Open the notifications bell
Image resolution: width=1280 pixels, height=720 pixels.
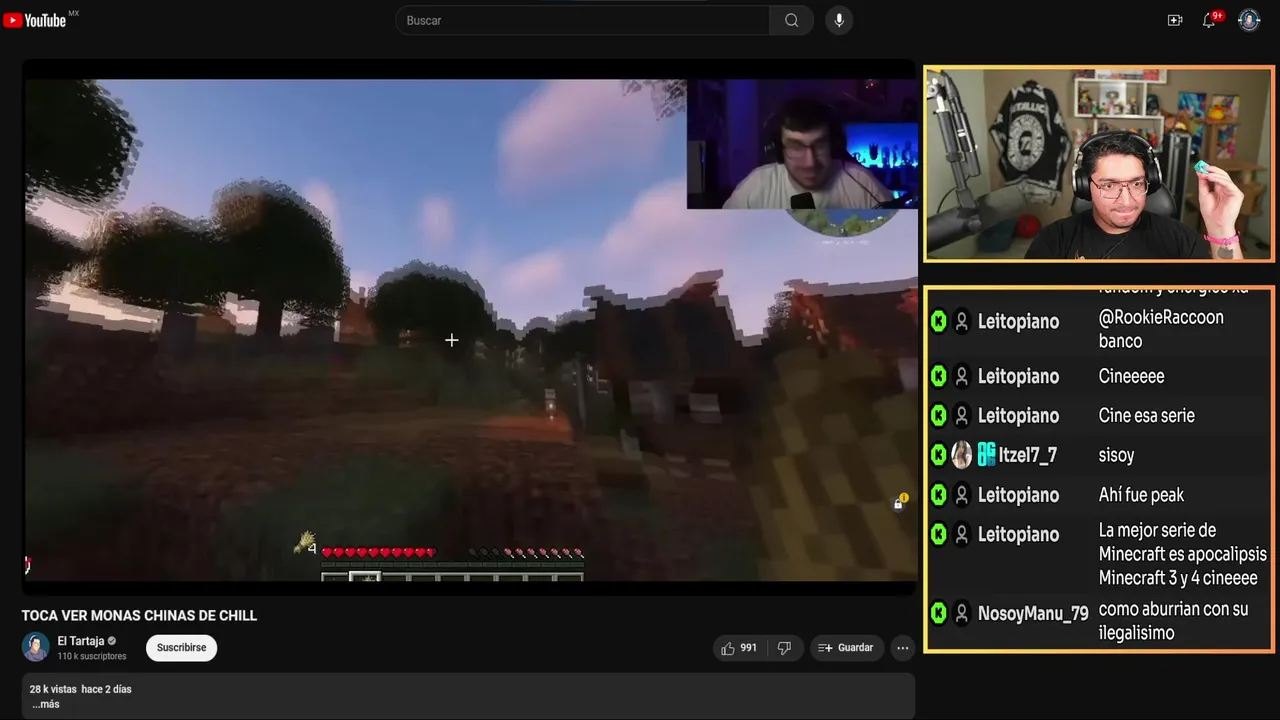pos(1209,20)
